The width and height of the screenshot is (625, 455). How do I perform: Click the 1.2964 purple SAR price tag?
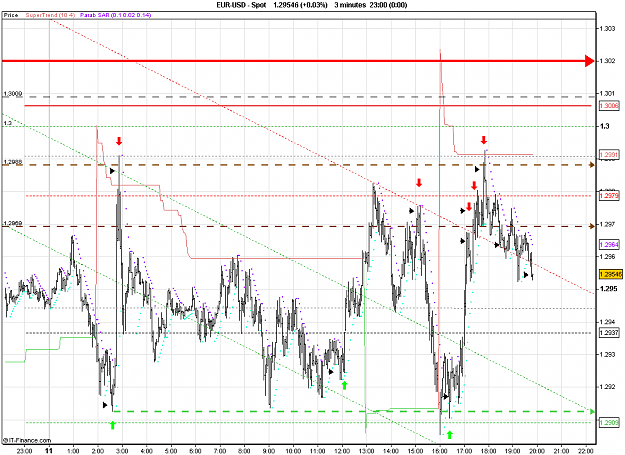(609, 245)
